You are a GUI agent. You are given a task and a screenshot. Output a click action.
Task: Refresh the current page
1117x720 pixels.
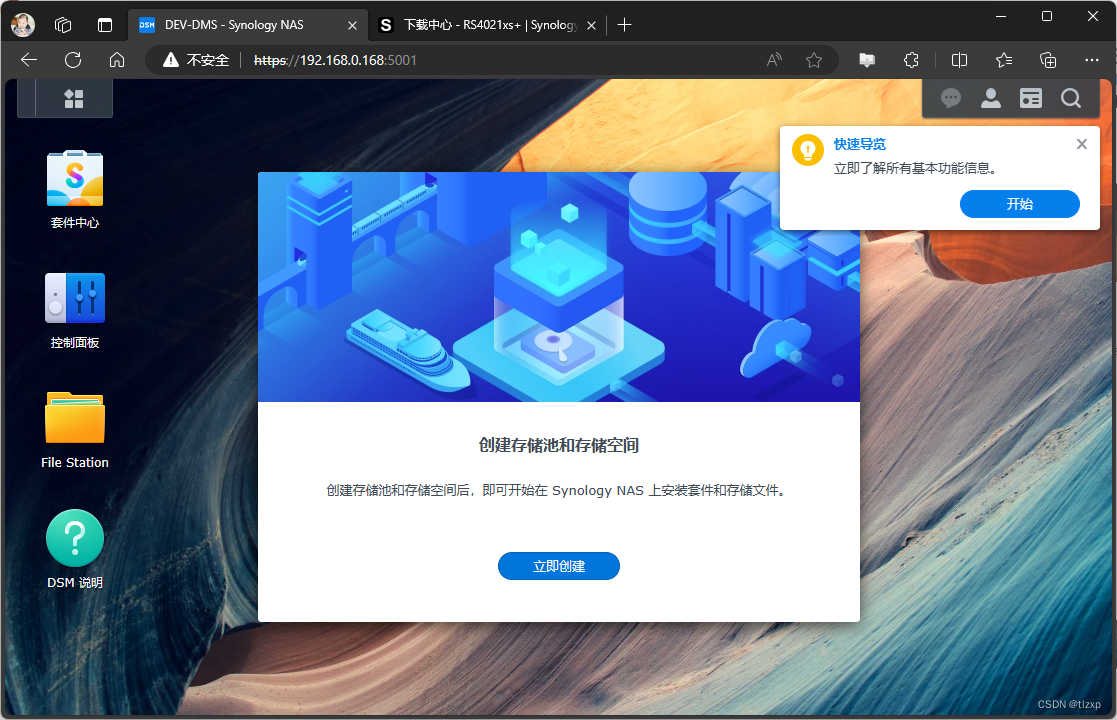pyautogui.click(x=73, y=60)
